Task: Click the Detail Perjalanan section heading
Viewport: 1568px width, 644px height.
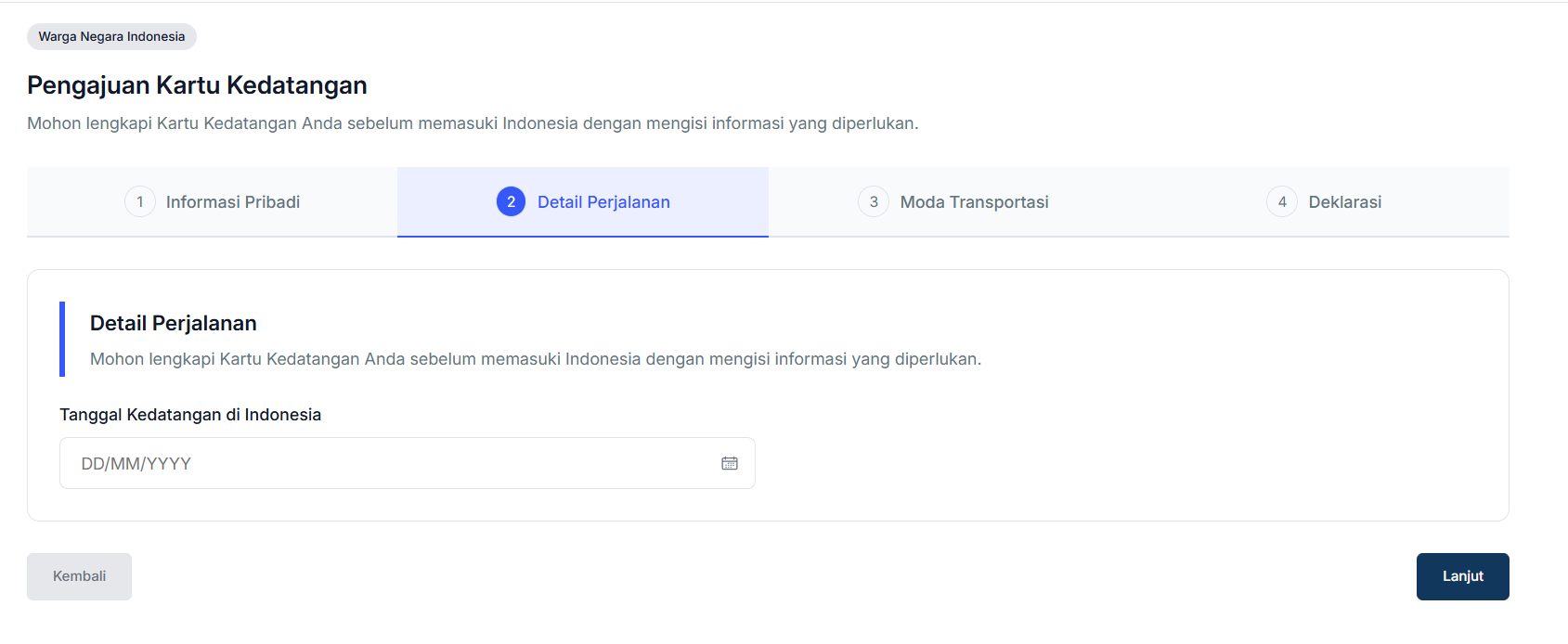Action: [x=174, y=323]
